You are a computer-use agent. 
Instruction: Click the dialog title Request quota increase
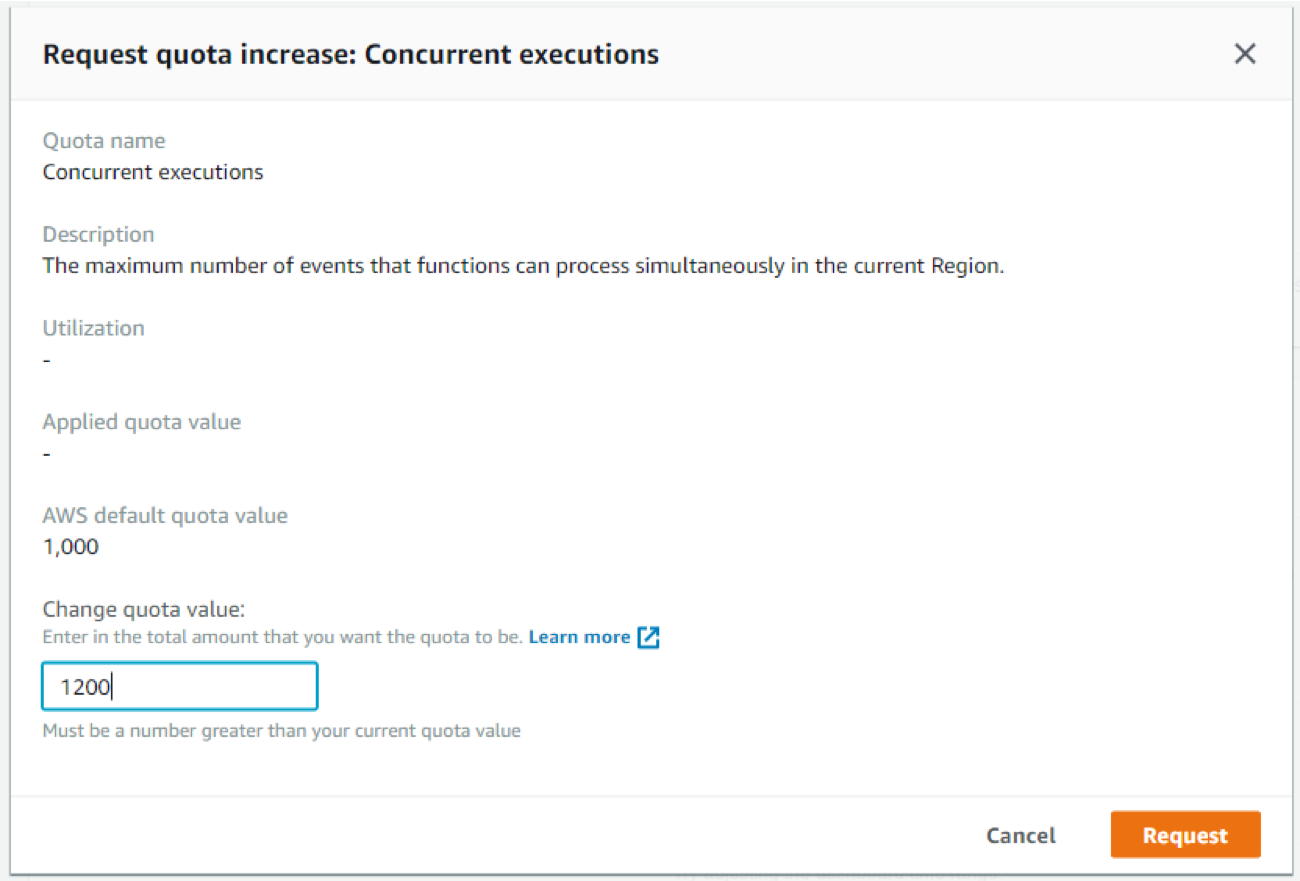(350, 54)
